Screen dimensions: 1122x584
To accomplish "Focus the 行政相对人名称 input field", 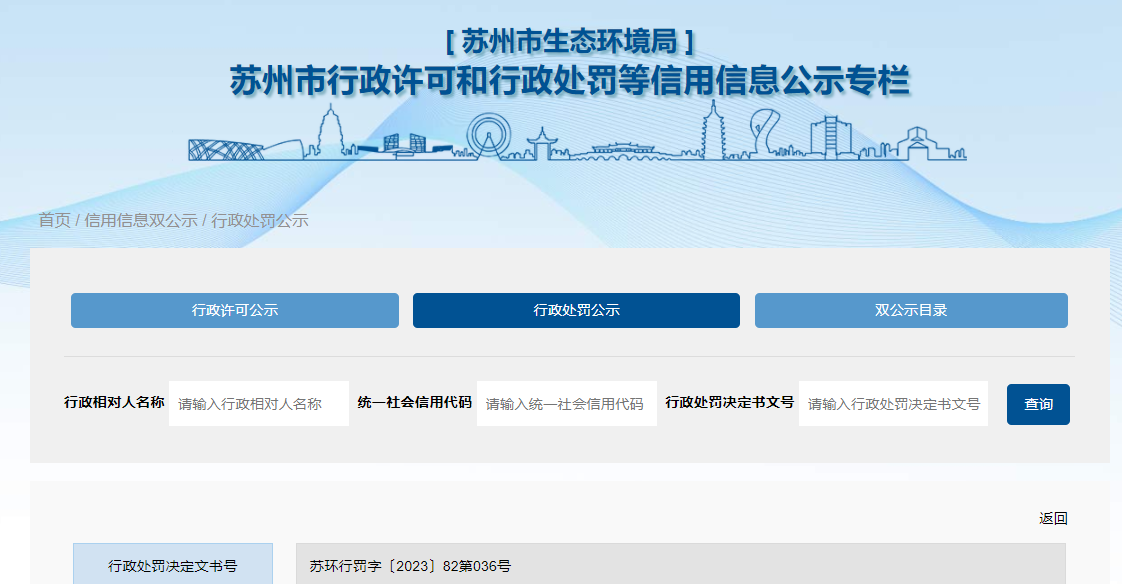I will click(x=258, y=404).
